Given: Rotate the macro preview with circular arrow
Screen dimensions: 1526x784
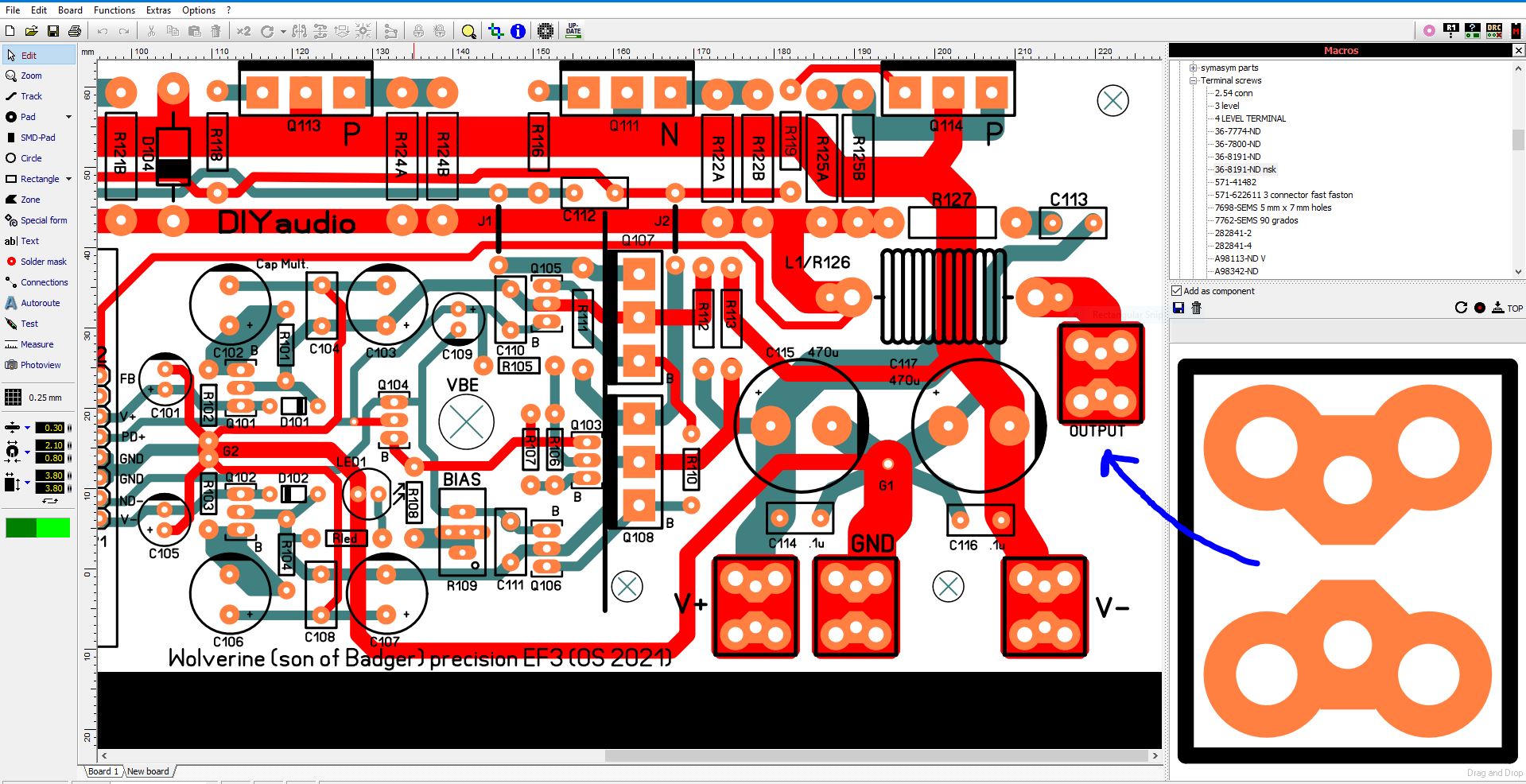Looking at the screenshot, I should (x=1461, y=308).
